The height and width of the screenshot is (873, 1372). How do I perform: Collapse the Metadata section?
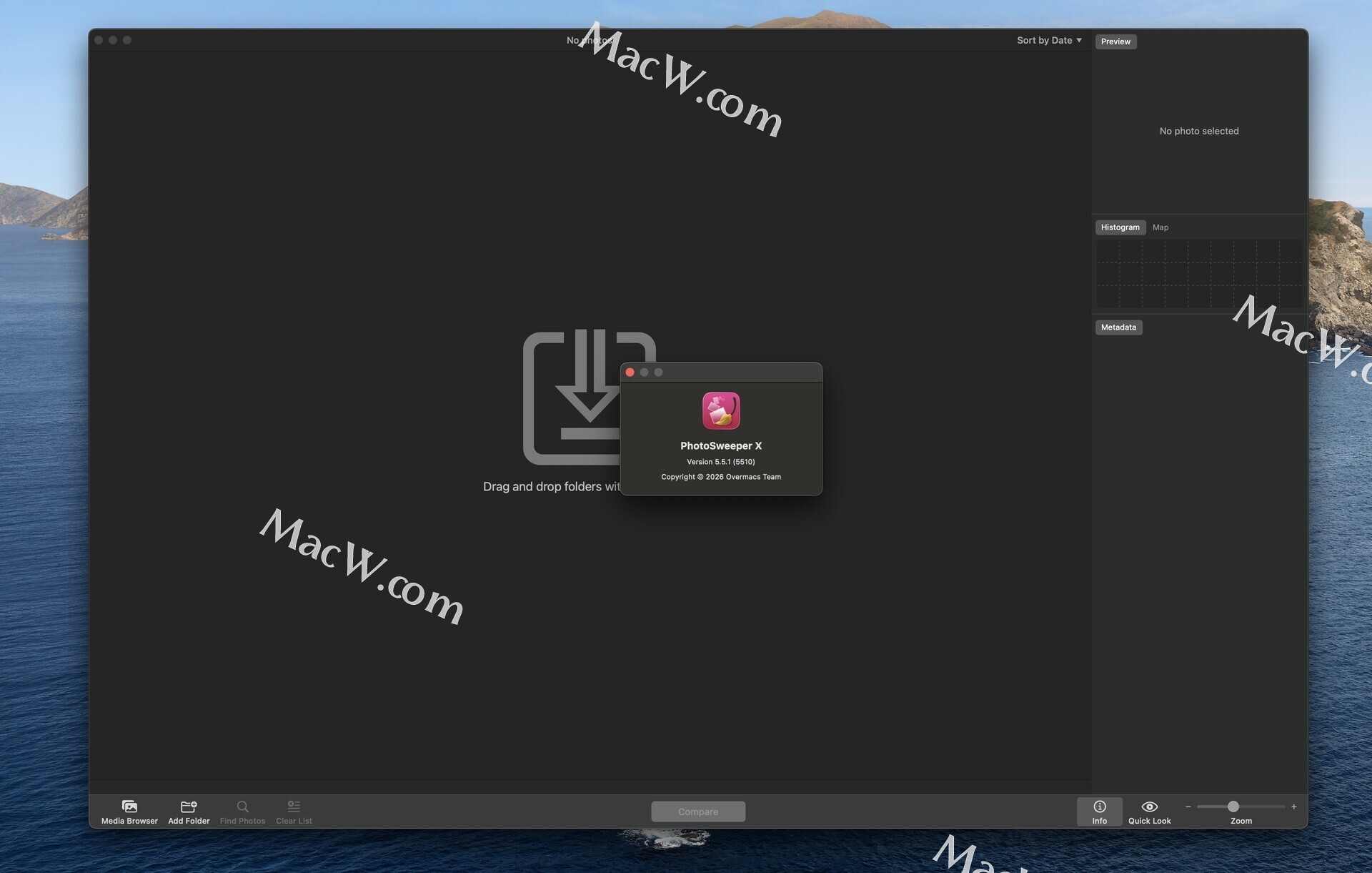tap(1118, 327)
